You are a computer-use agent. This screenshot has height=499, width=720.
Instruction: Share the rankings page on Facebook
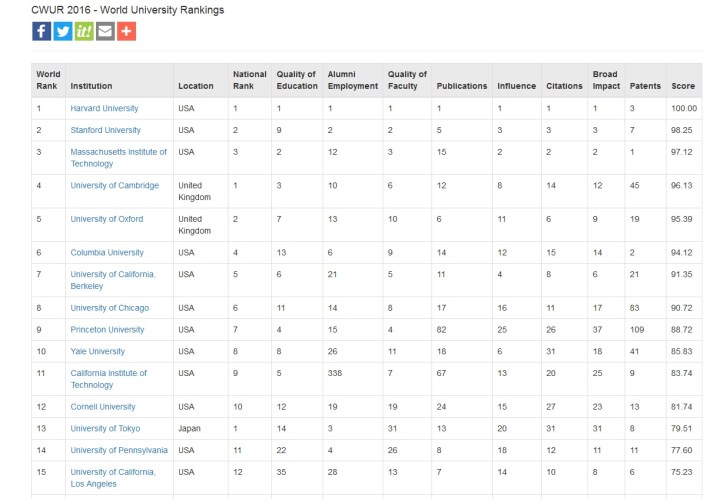[x=41, y=31]
